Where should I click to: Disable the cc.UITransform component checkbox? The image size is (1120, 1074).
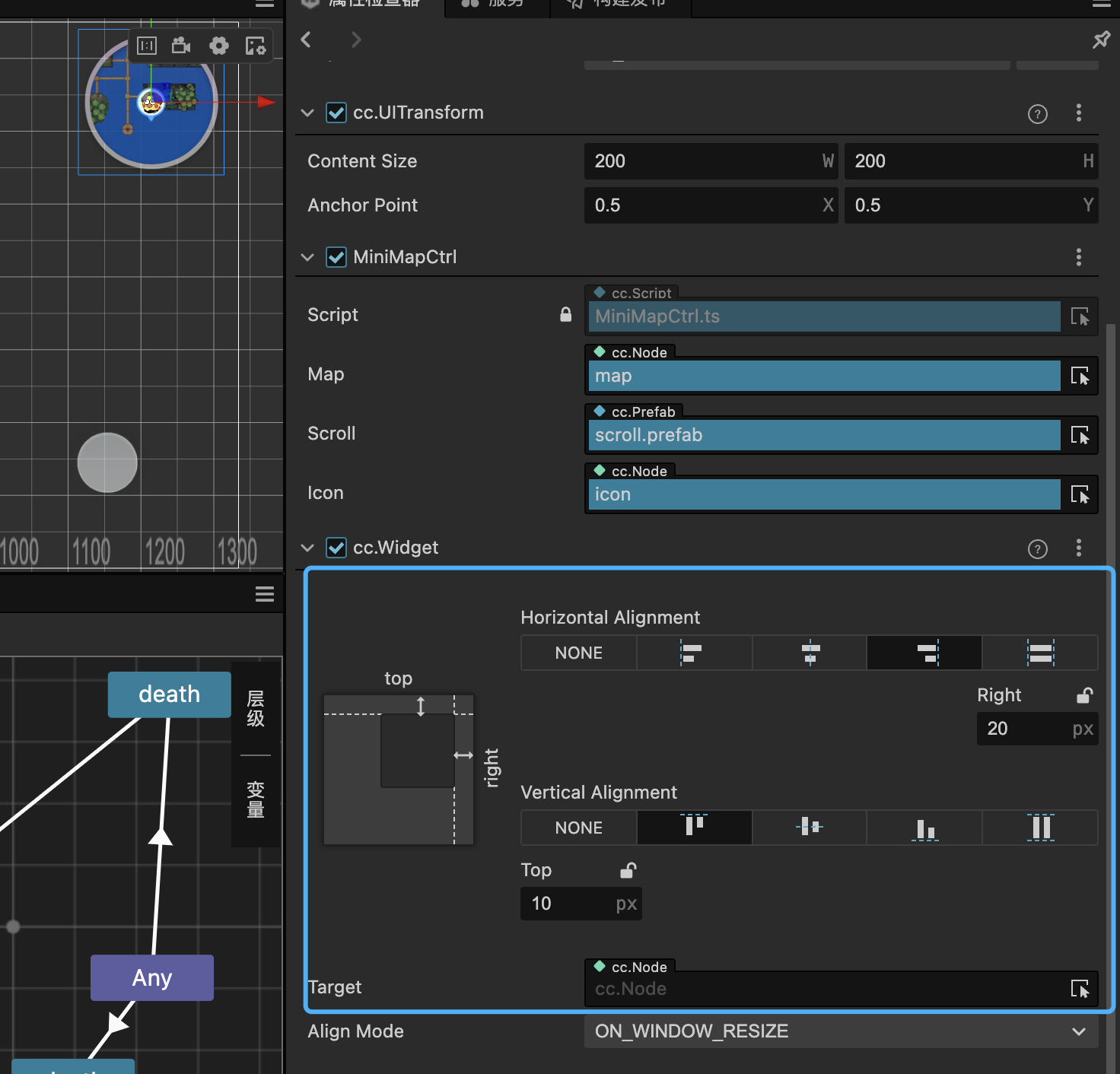[336, 112]
